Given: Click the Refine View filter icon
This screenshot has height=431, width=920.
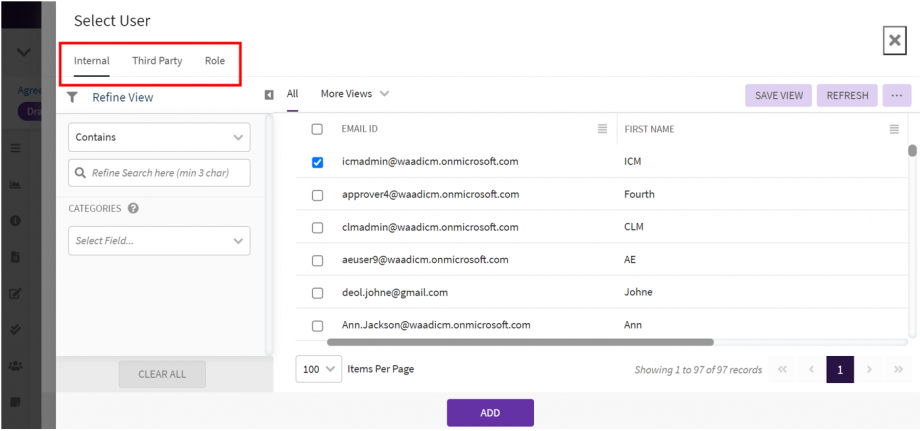Looking at the screenshot, I should pyautogui.click(x=72, y=97).
